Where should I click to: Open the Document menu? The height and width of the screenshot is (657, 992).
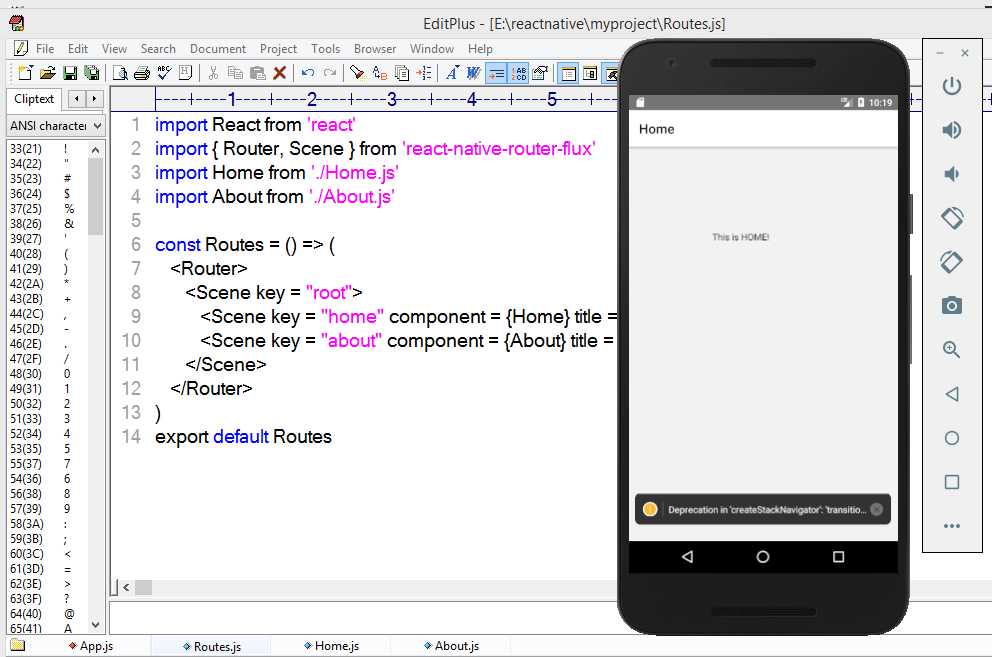[x=217, y=48]
